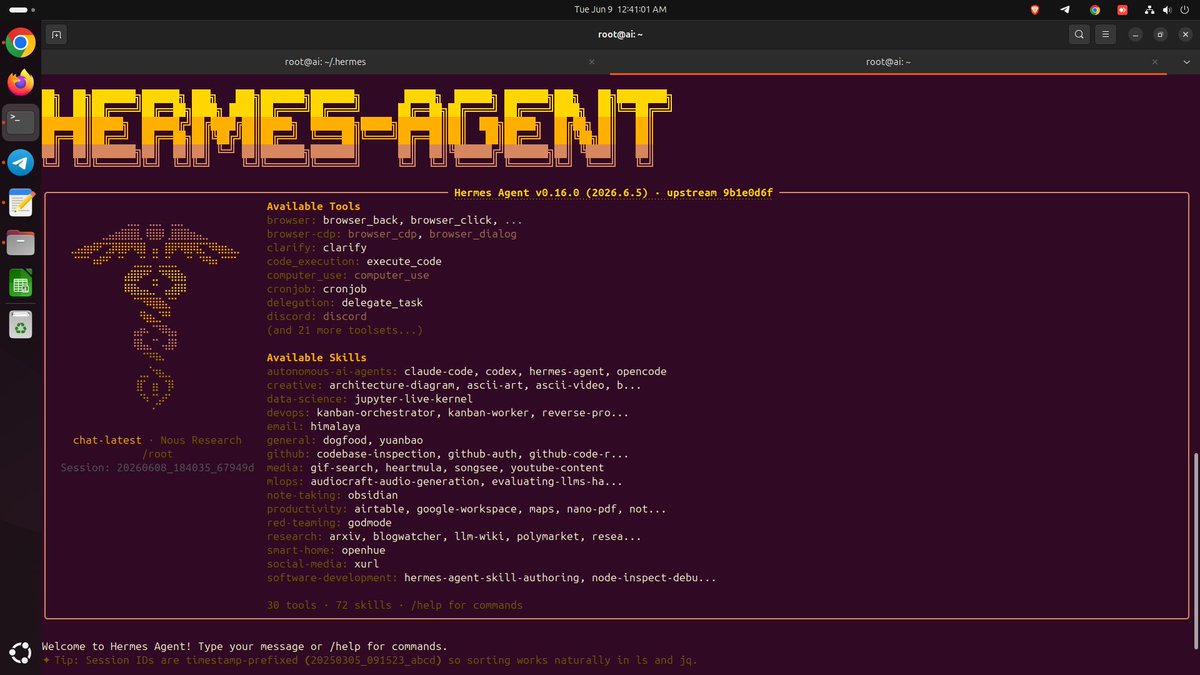
Task: Click the 'Available Tools' heading
Action: (313, 206)
